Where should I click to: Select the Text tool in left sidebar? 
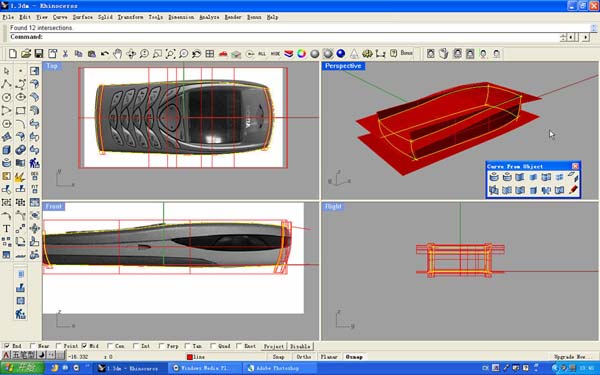[7, 228]
